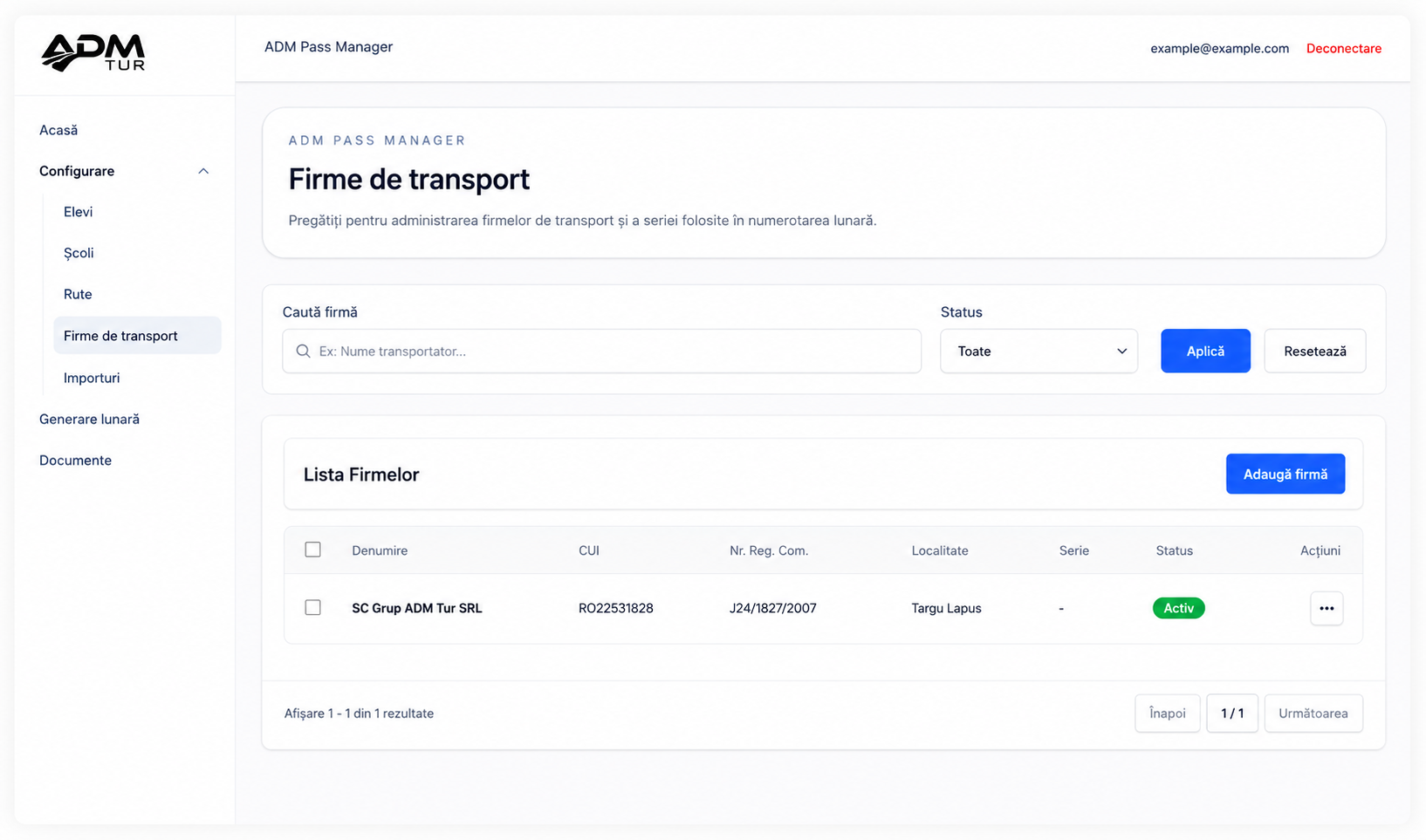Click the Deconectare link
The width and height of the screenshot is (1426, 840).
(1343, 48)
